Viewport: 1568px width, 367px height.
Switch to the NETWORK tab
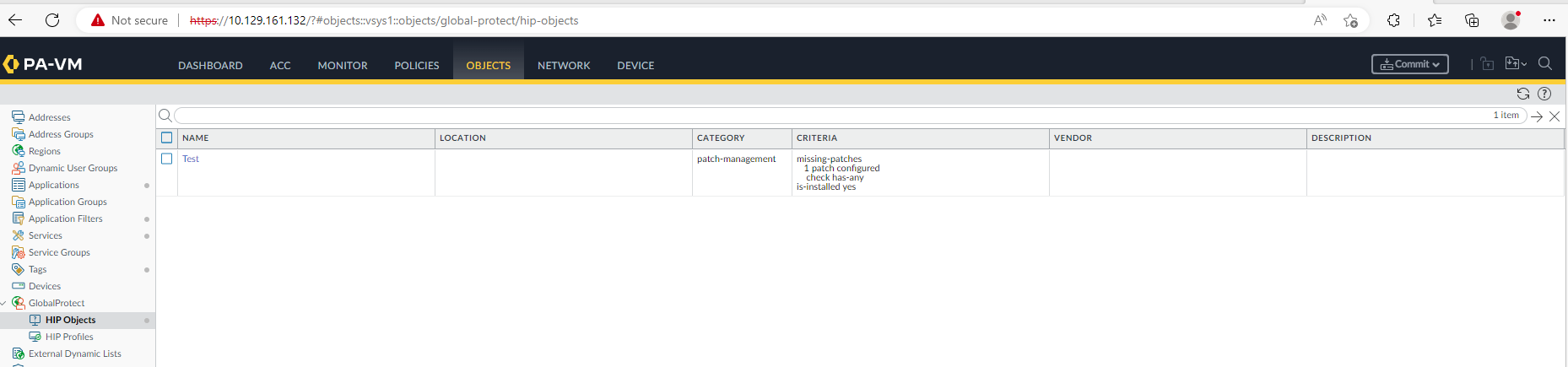click(564, 65)
